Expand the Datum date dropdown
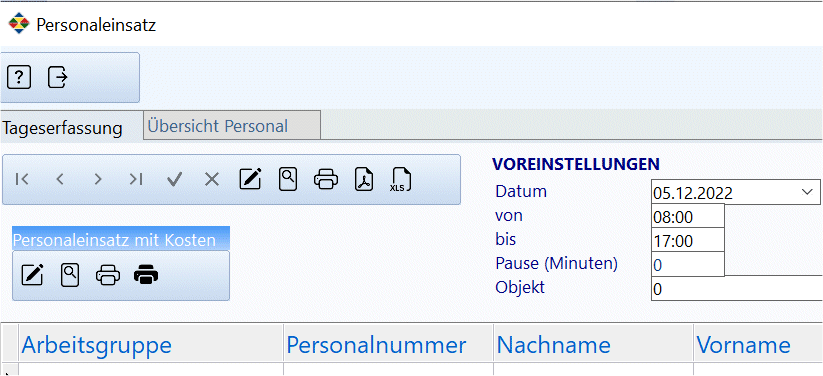Image resolution: width=823 pixels, height=376 pixels. (808, 192)
